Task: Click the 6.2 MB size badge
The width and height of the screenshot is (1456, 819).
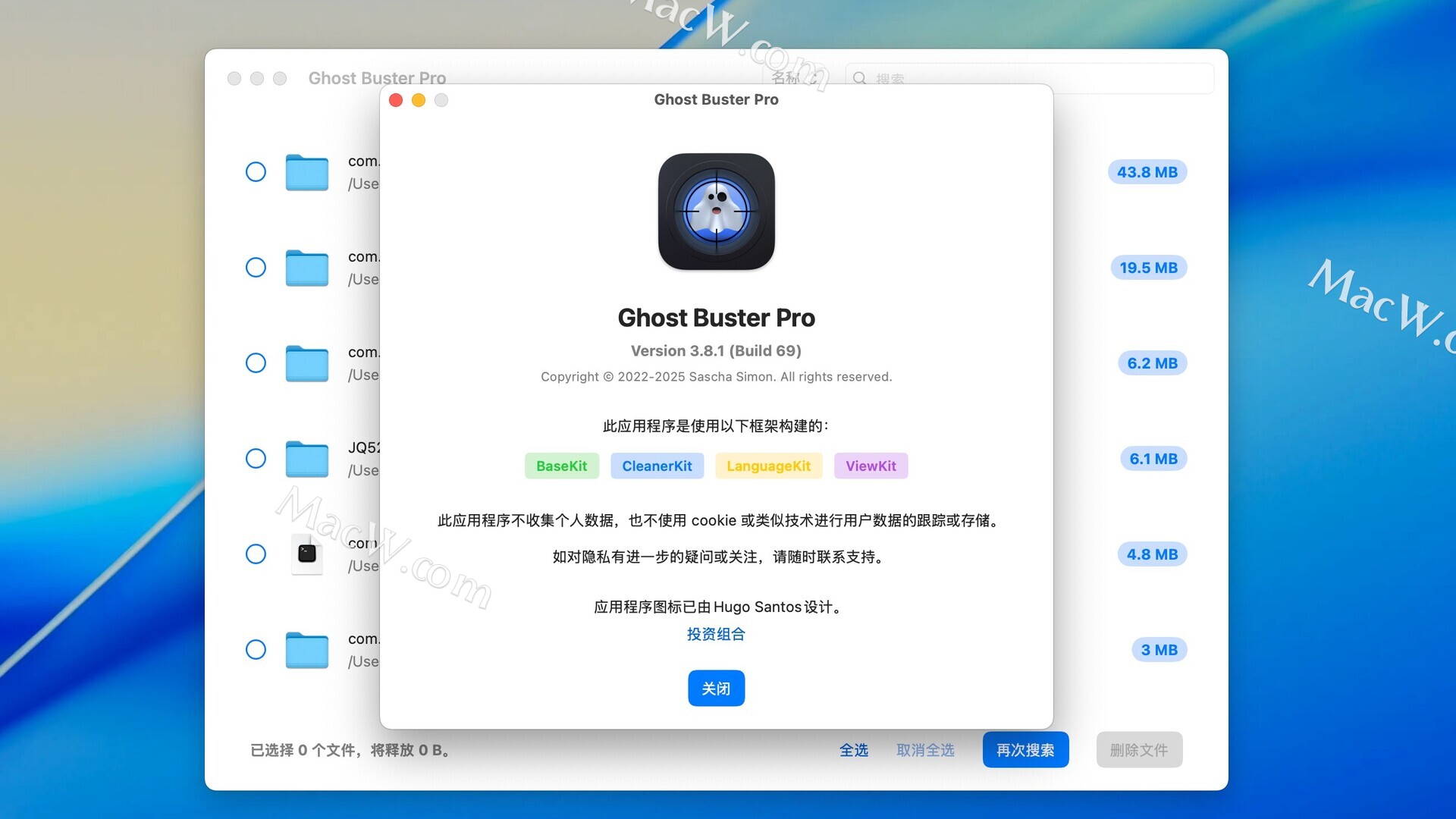Action: click(x=1152, y=363)
